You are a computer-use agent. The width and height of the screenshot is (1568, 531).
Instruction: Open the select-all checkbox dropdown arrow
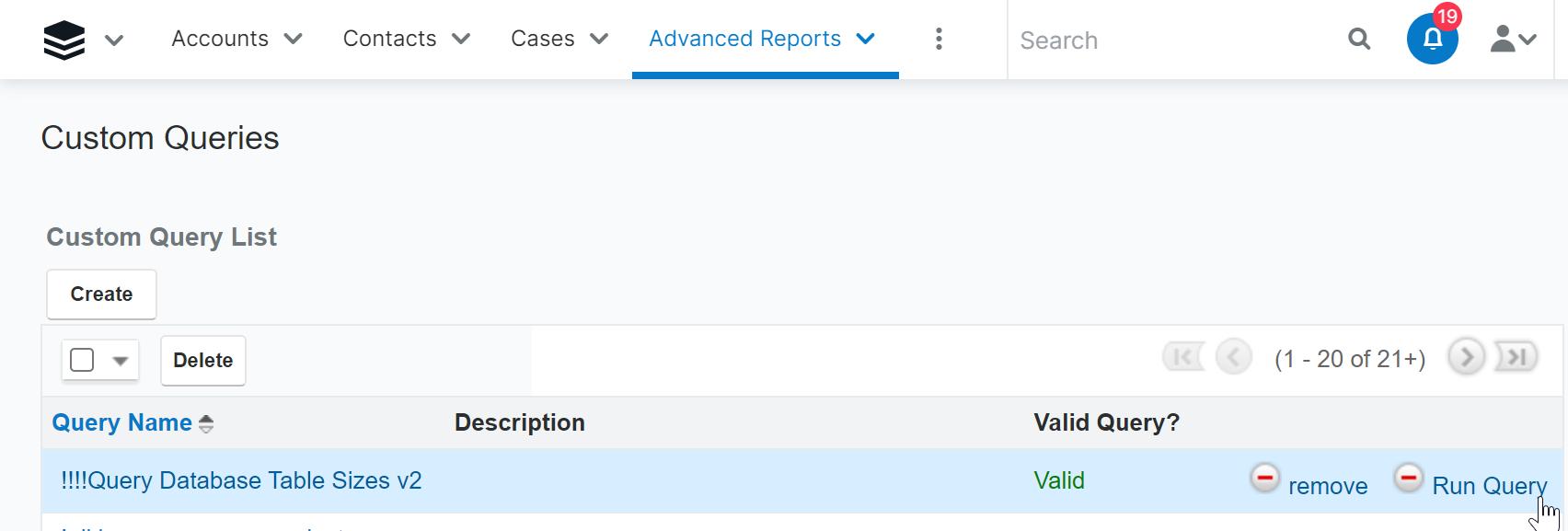(121, 361)
